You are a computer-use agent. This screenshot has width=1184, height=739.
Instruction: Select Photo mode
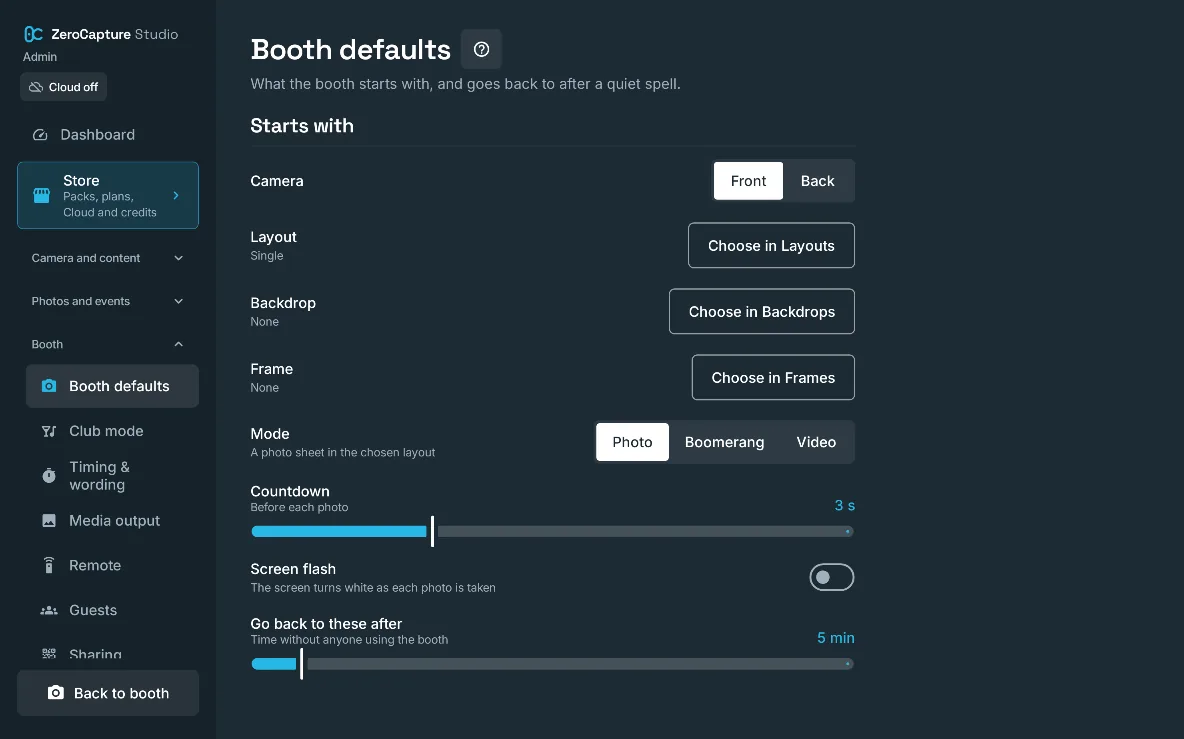(x=632, y=442)
